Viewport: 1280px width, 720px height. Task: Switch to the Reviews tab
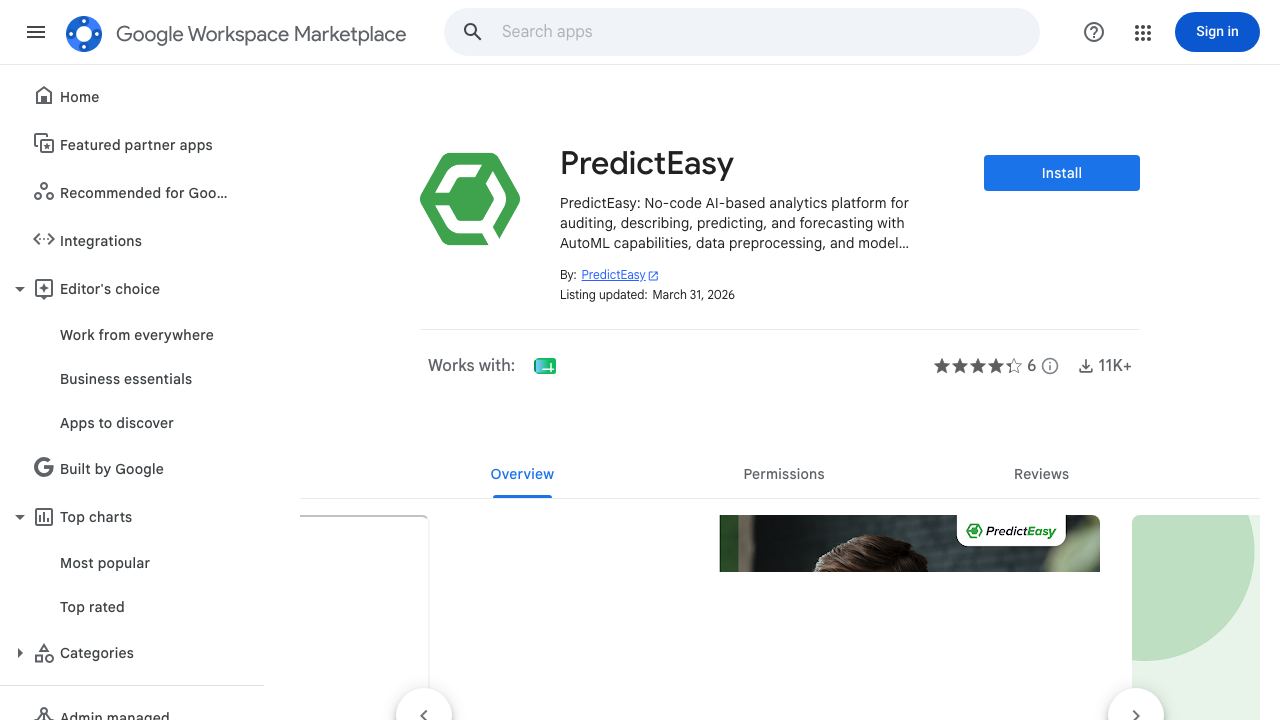coord(1041,474)
